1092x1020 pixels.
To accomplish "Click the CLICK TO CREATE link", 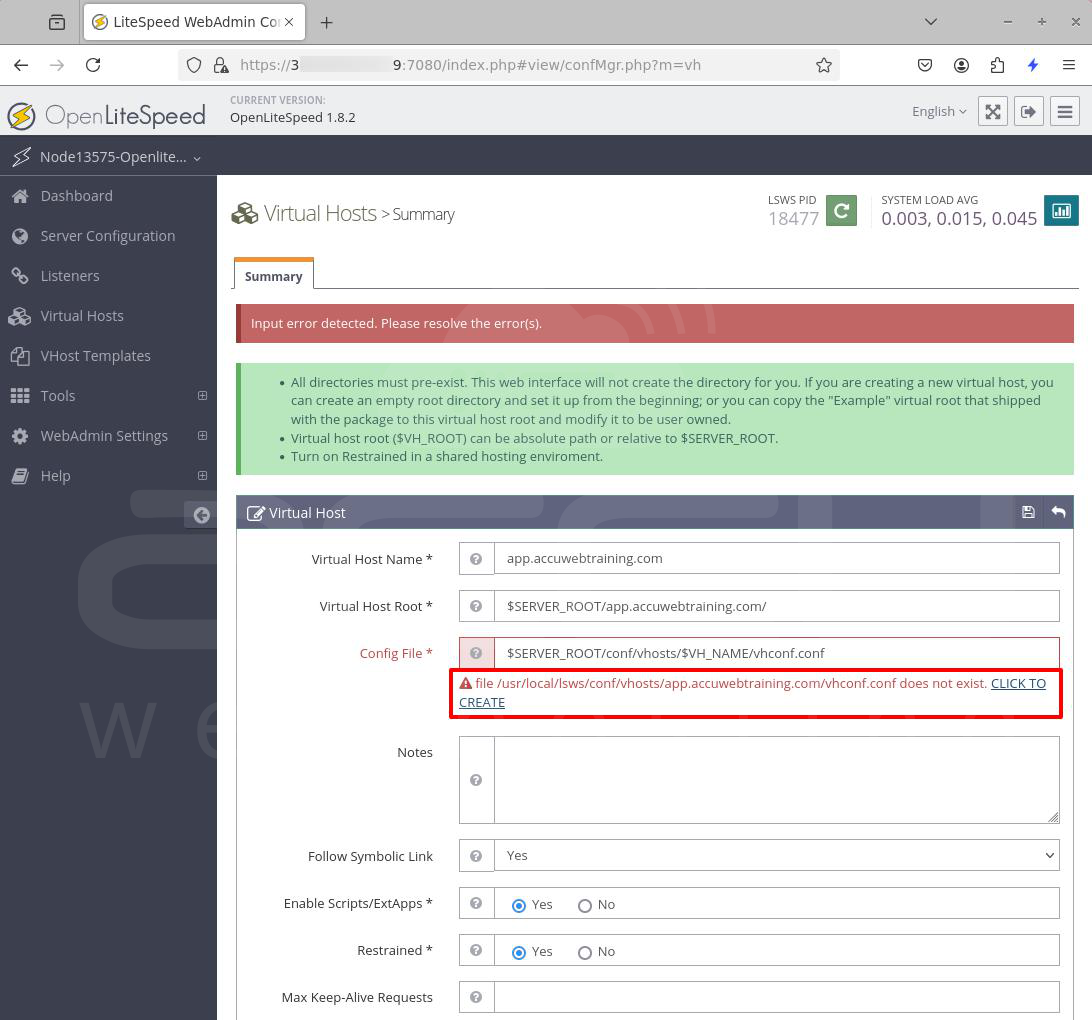I will pyautogui.click(x=1018, y=684).
